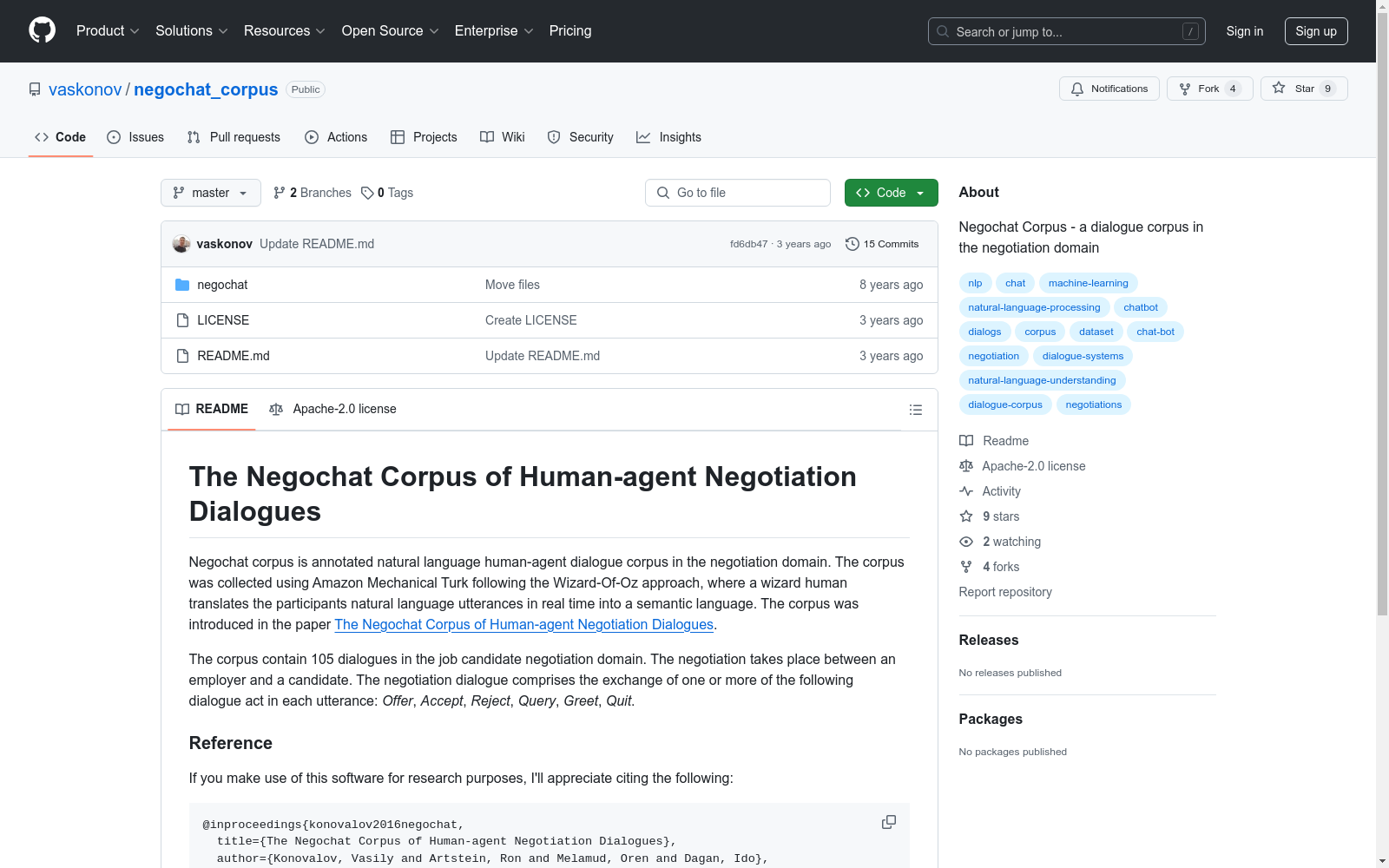The image size is (1389, 868).
Task: Switch to the Pull requests tab
Action: click(234, 137)
